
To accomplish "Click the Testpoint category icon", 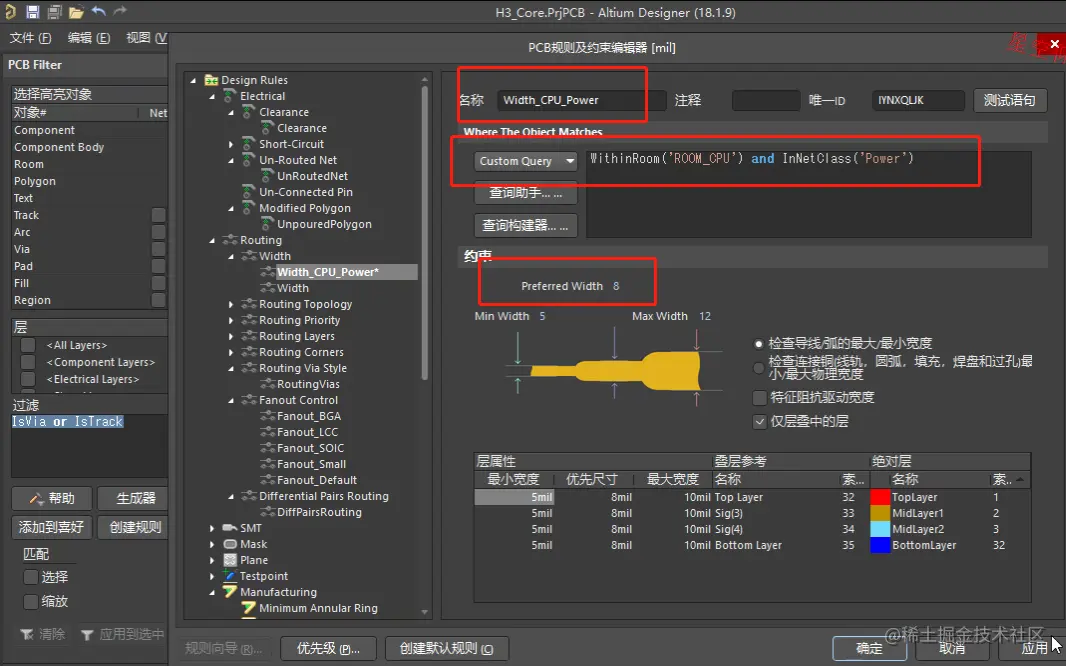I will click(230, 576).
